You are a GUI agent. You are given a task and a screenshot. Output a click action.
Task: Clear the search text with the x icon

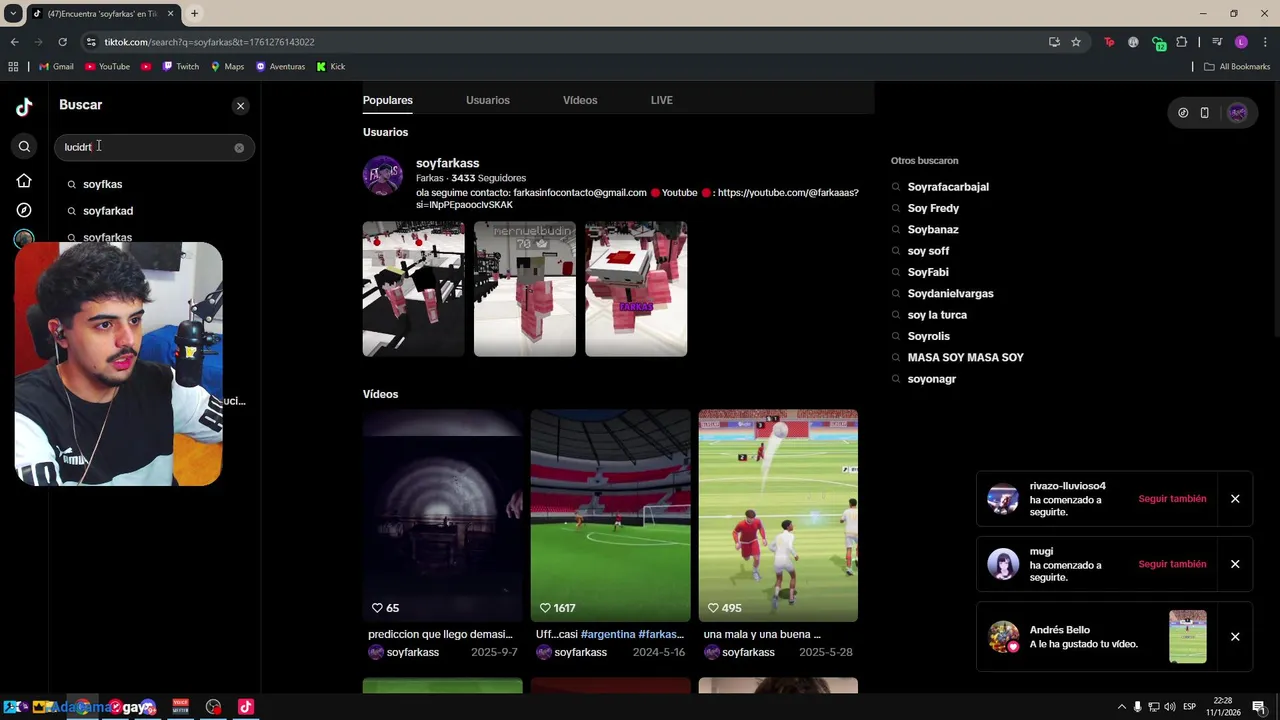pos(239,147)
